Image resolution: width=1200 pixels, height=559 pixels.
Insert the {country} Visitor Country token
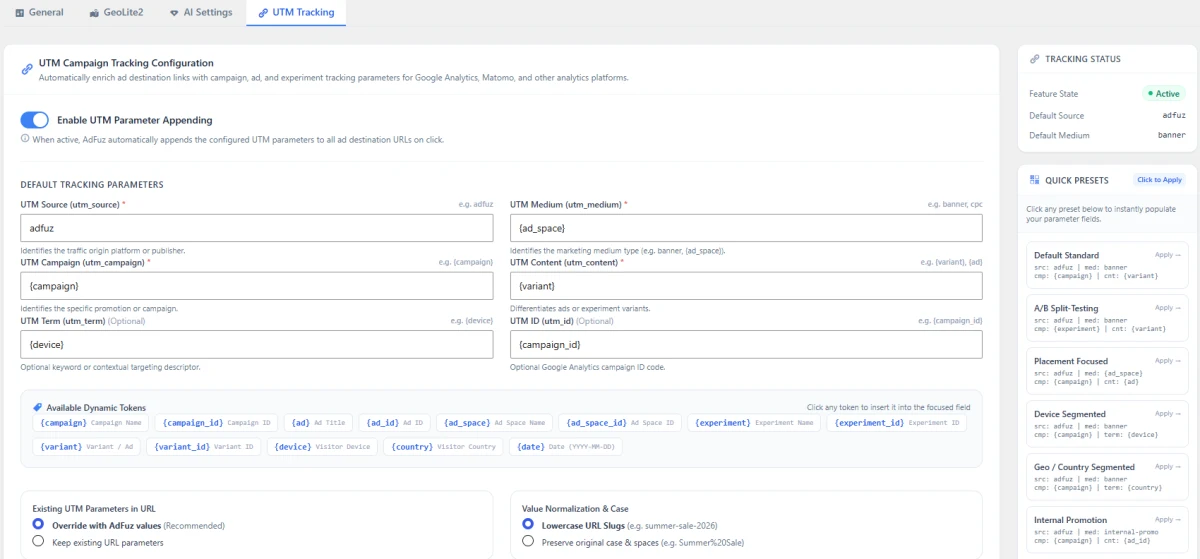444,447
